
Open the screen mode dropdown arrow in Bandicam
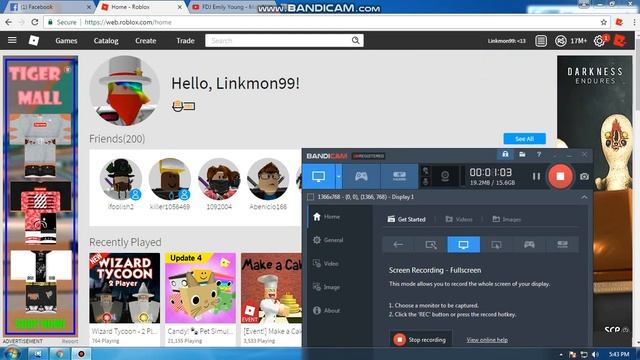[x=338, y=176]
